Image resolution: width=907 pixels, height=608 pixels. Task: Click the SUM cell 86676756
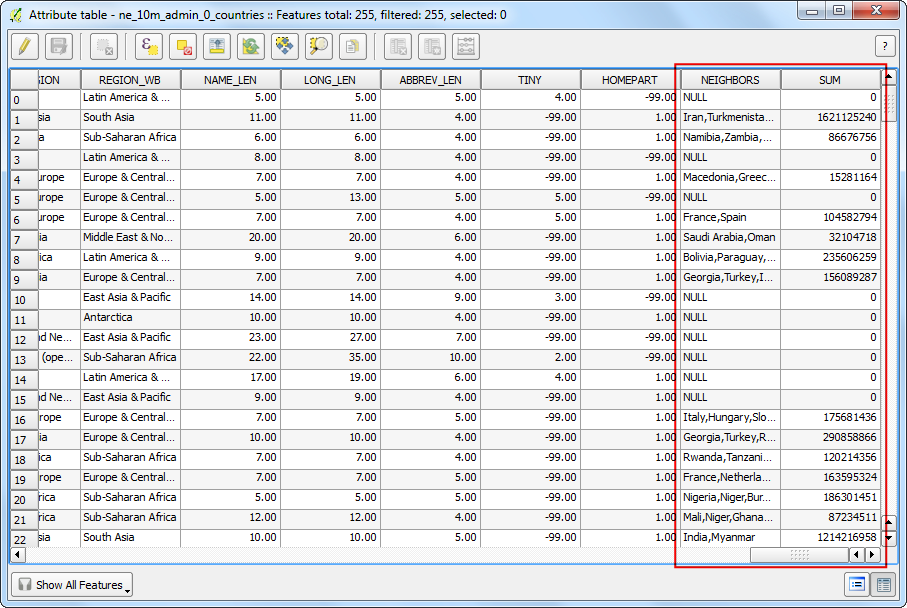click(x=830, y=137)
